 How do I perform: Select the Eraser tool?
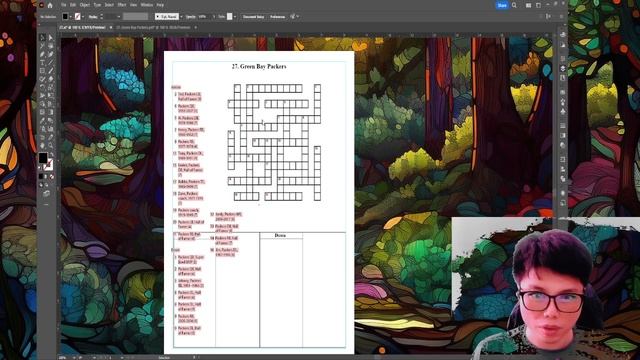click(51, 79)
